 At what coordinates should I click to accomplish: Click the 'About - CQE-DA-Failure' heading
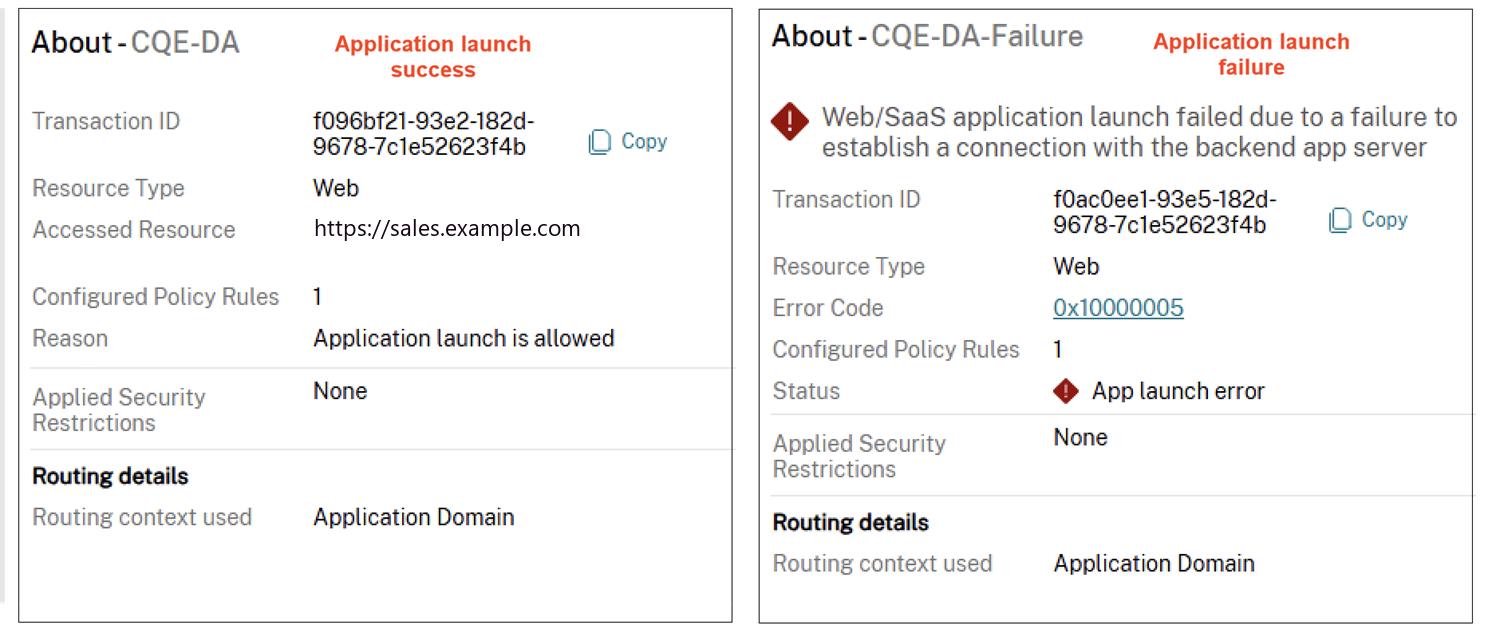click(x=927, y=37)
